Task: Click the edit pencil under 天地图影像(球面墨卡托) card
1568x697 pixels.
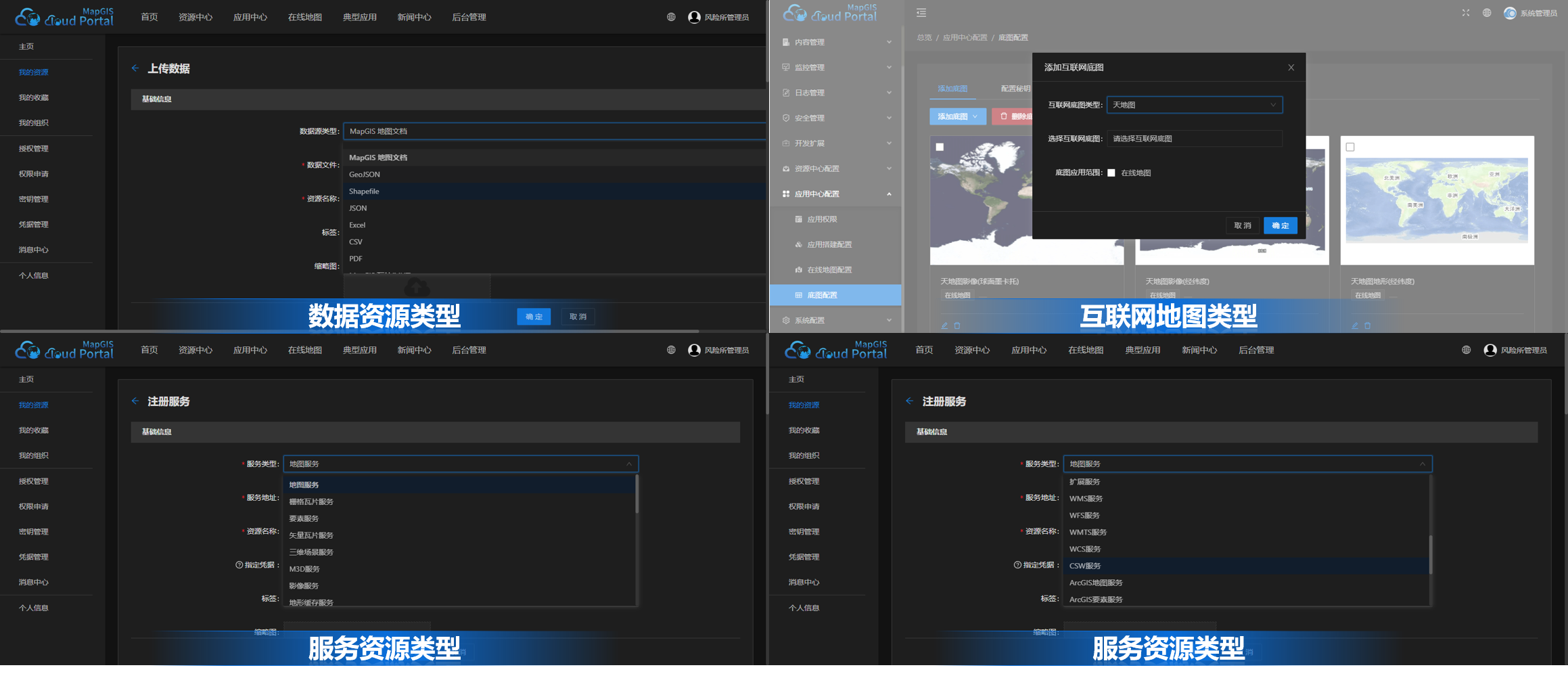Action: [x=944, y=325]
